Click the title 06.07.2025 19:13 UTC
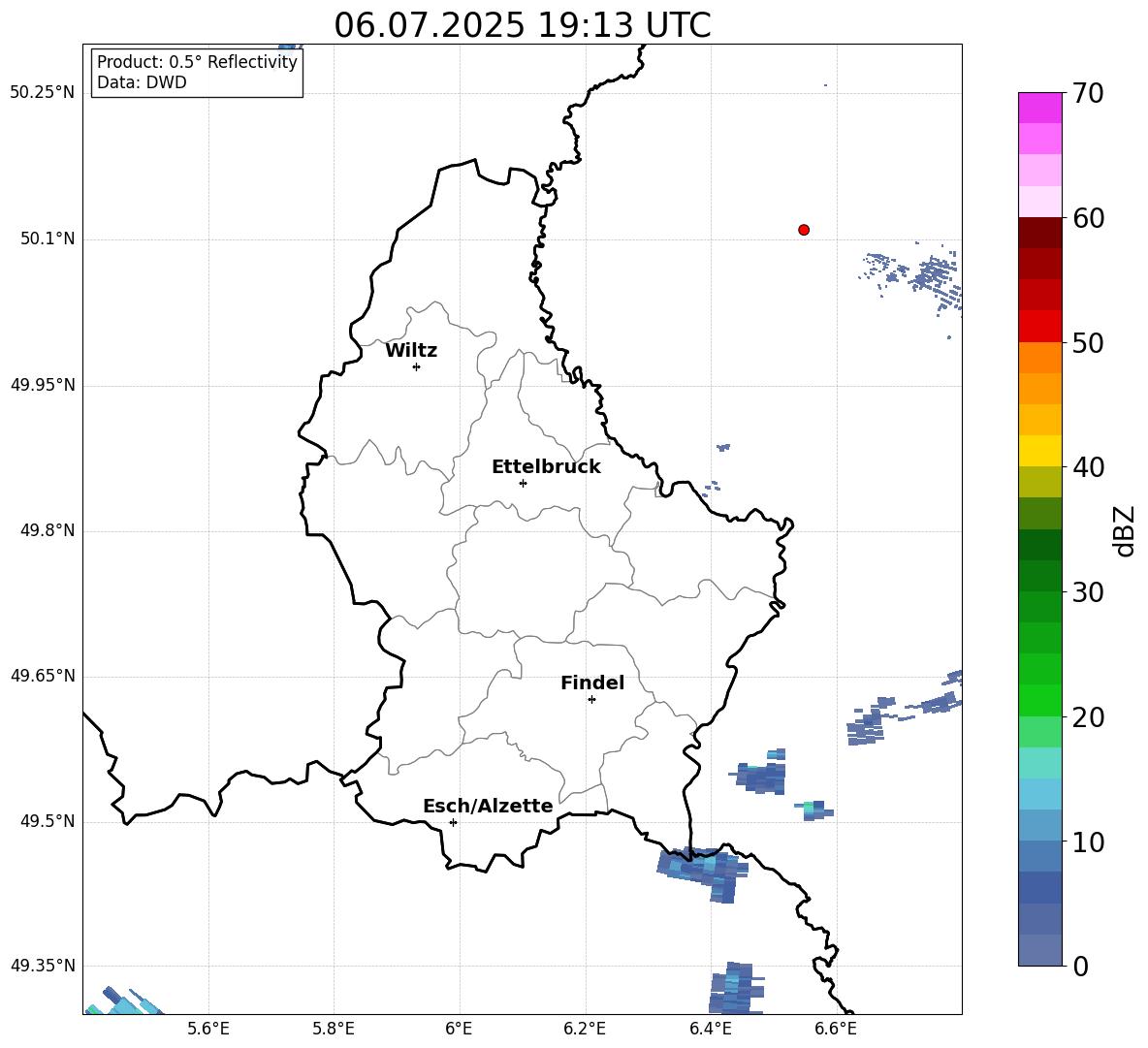This screenshot has width=1148, height=1048. (x=523, y=25)
